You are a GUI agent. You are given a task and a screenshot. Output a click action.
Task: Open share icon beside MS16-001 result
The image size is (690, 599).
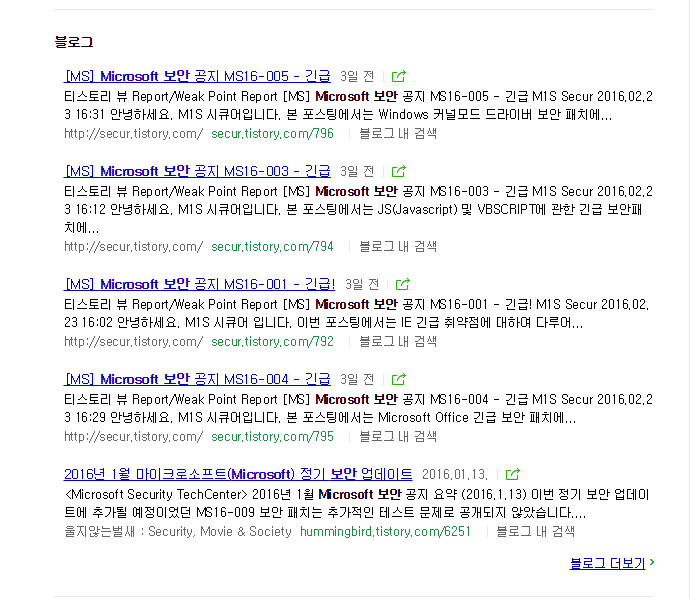click(403, 284)
